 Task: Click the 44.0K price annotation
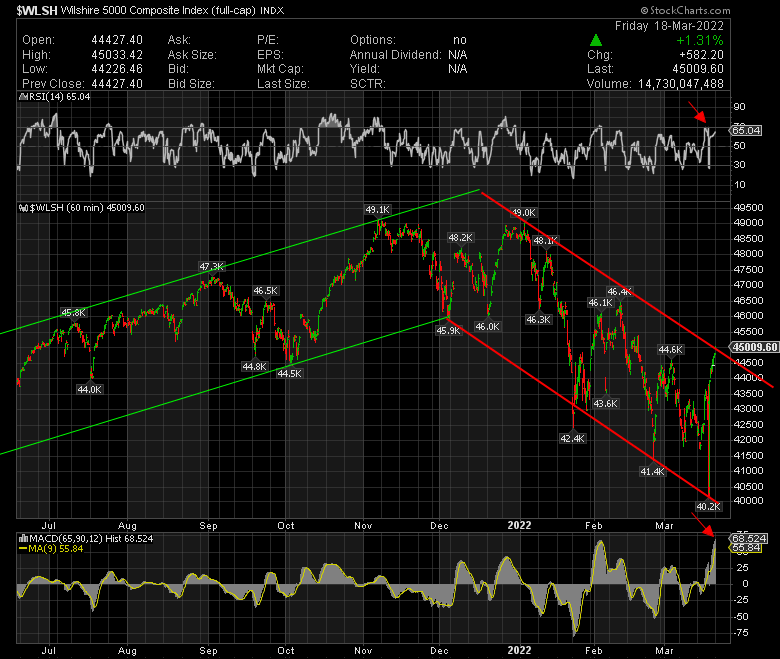(x=90, y=389)
